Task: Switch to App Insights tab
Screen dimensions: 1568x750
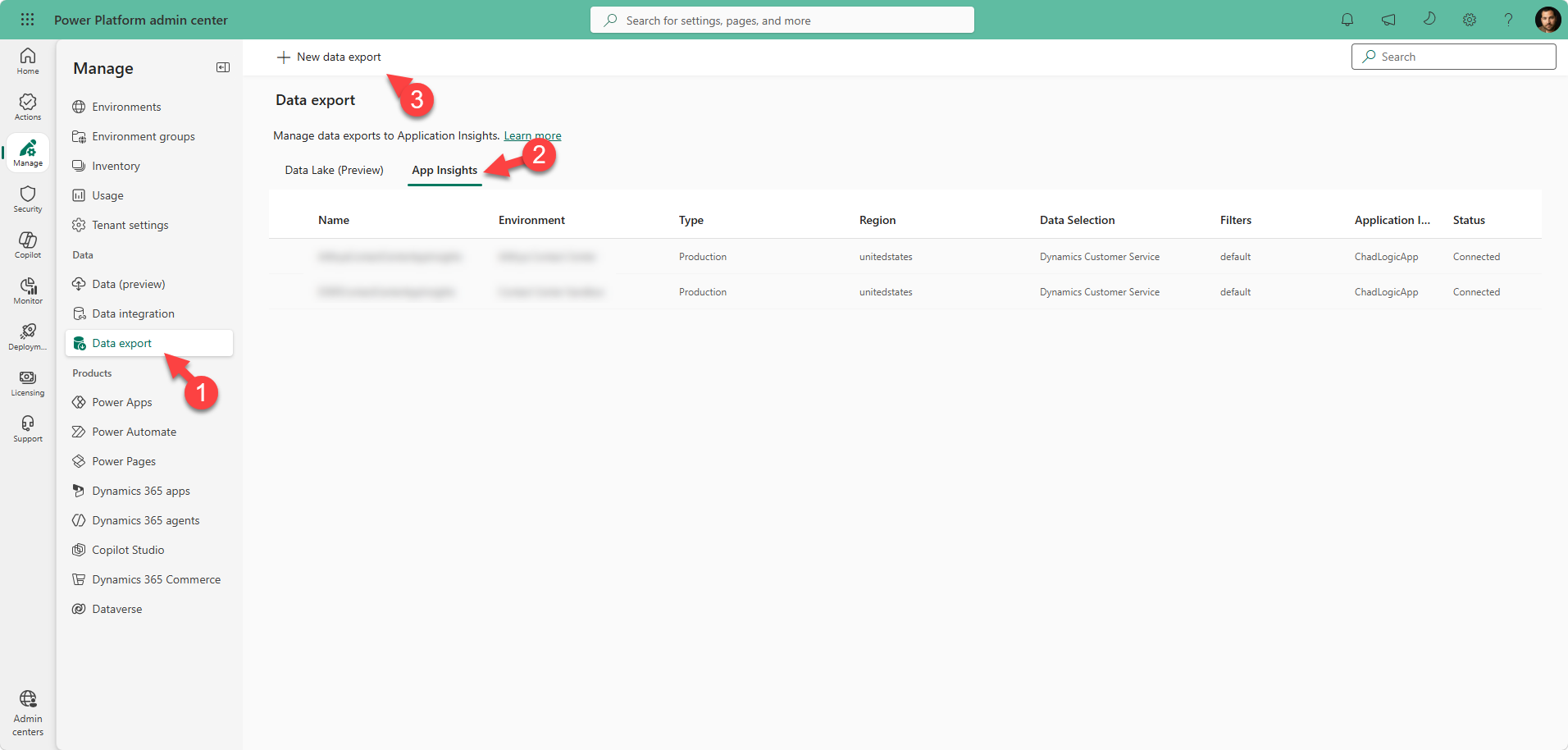Action: 444,170
